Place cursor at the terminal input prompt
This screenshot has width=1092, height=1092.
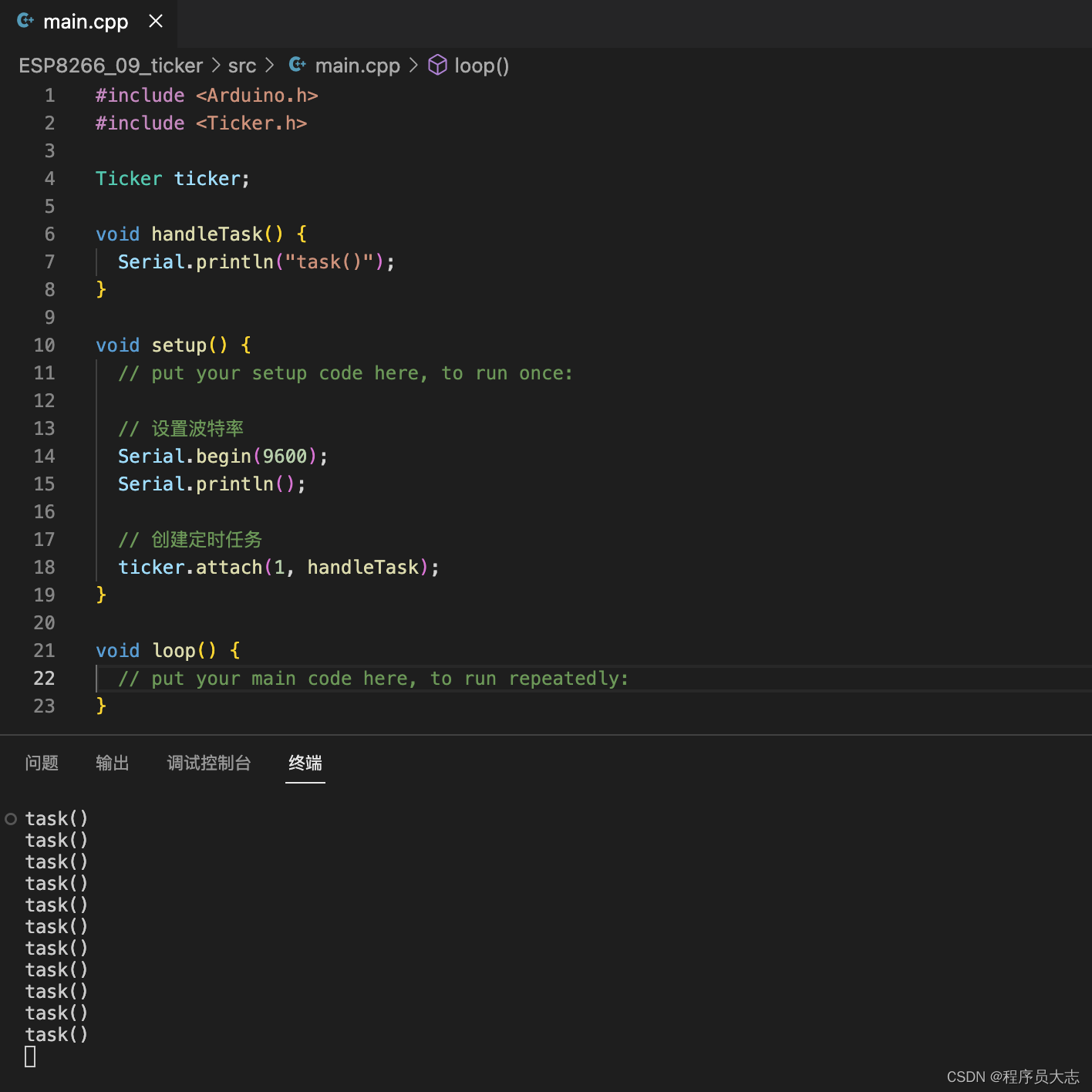pyautogui.click(x=30, y=1056)
